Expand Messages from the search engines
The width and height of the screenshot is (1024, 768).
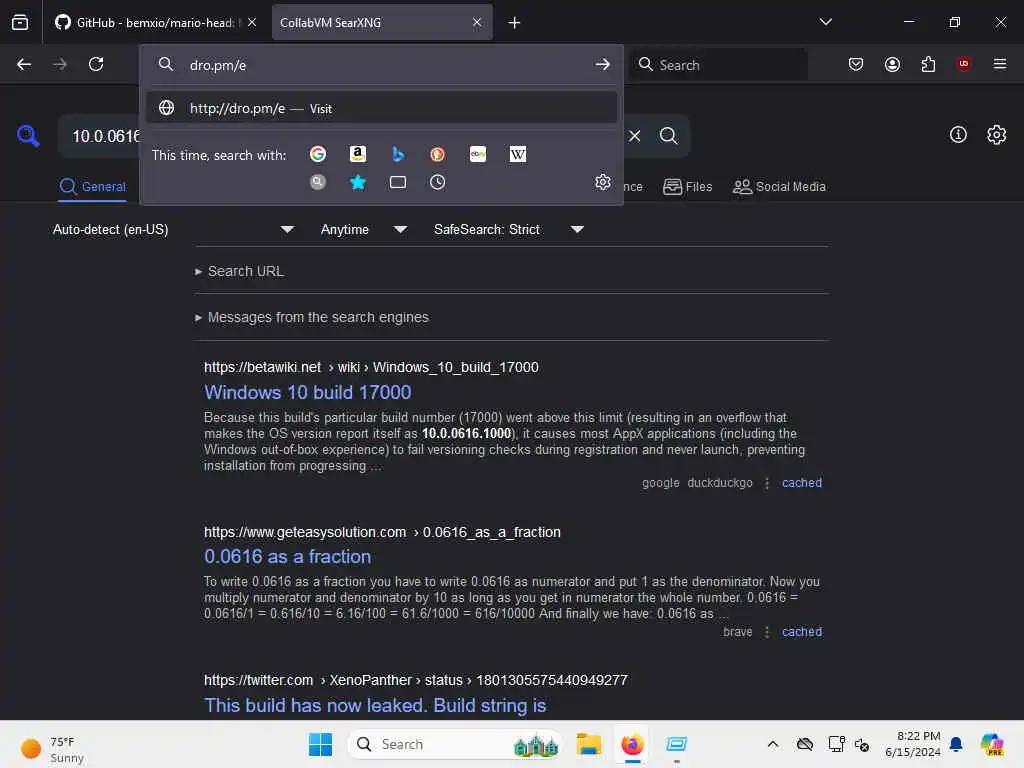pos(312,317)
